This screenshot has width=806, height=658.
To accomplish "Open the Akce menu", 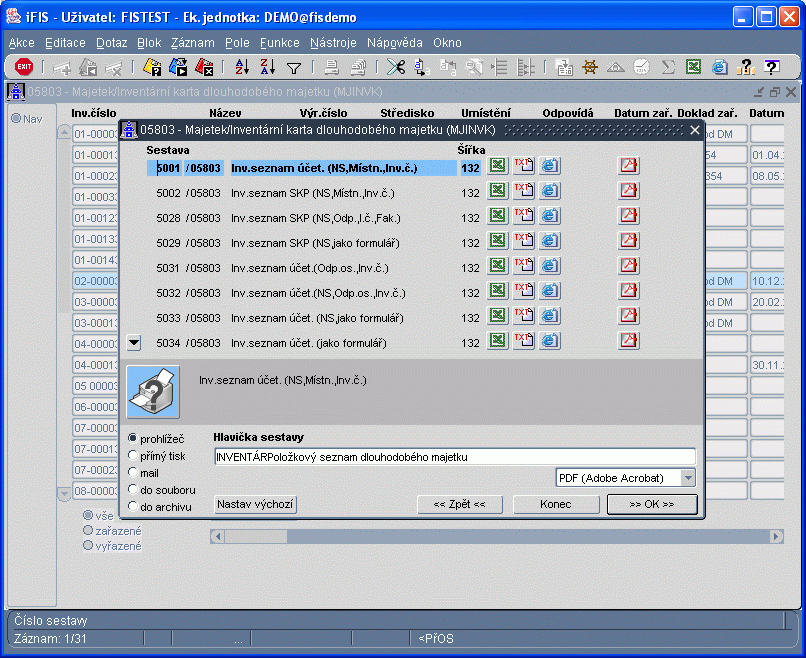I will 22,43.
